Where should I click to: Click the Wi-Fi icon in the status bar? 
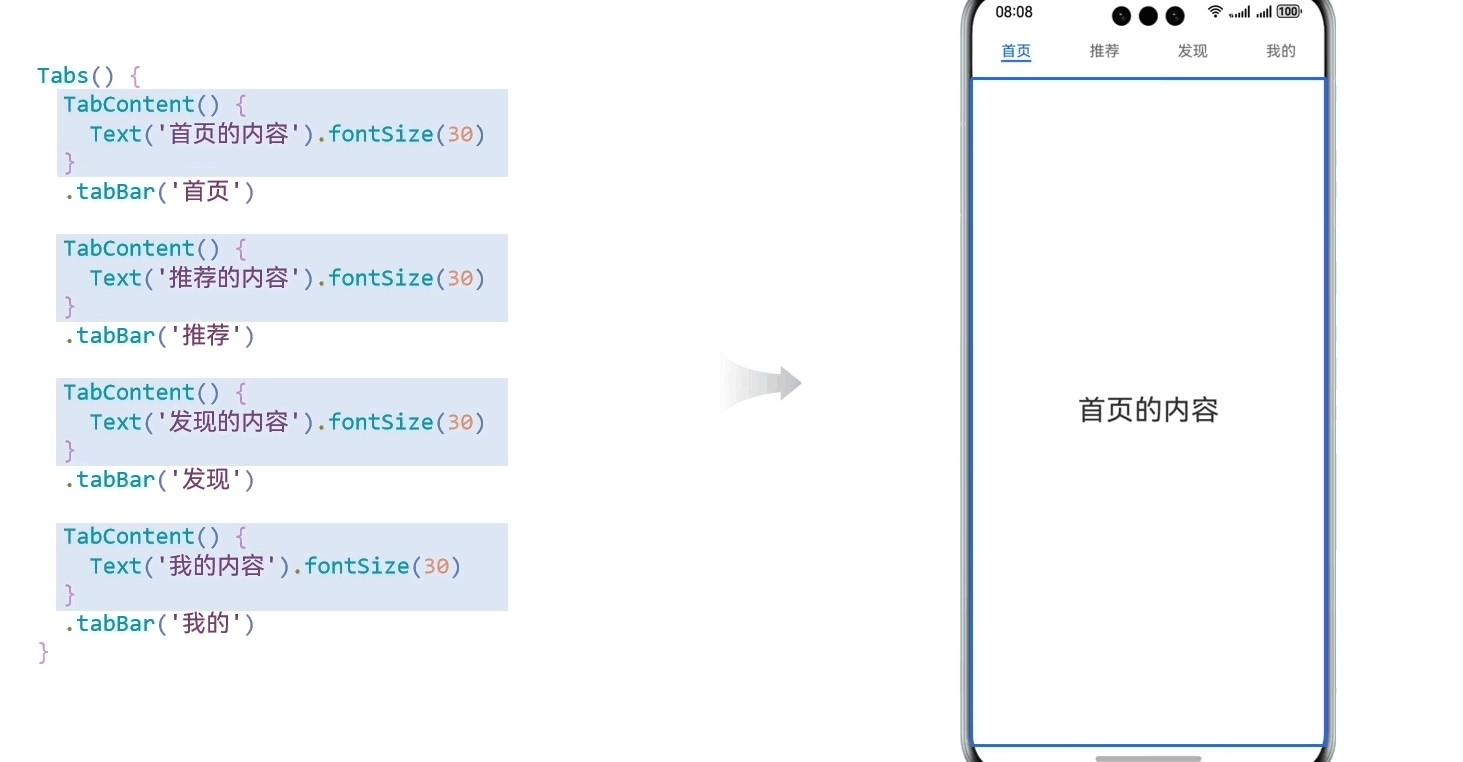pos(1216,12)
